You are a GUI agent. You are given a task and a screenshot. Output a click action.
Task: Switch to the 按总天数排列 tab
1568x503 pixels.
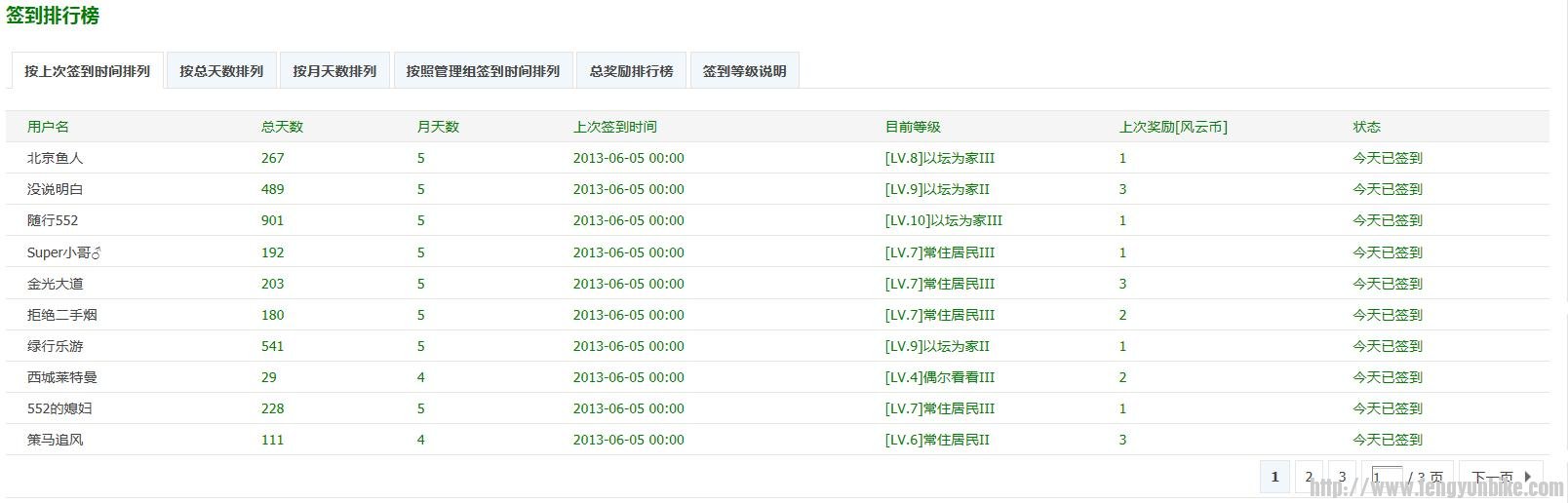(221, 71)
